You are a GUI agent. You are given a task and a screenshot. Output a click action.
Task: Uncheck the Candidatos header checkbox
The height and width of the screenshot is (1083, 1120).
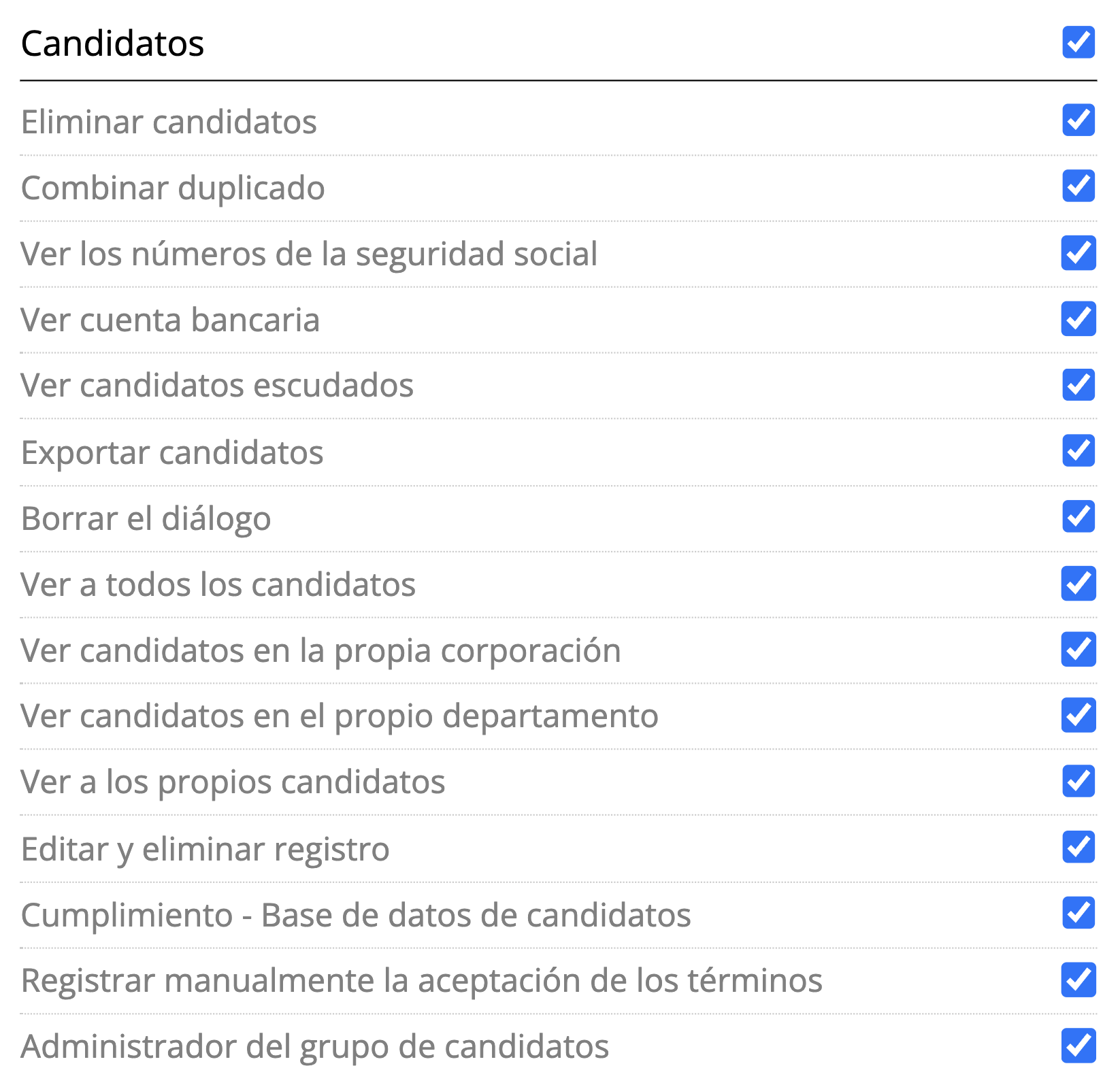[x=1078, y=42]
